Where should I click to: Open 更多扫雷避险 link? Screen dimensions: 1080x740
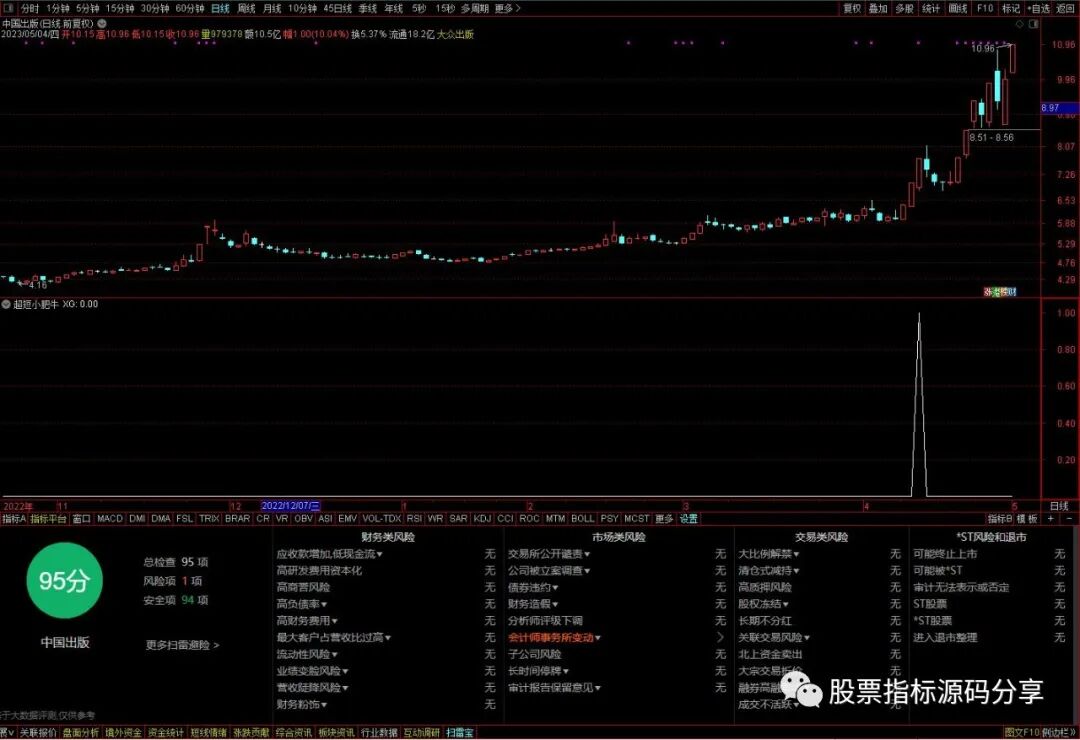[183, 645]
